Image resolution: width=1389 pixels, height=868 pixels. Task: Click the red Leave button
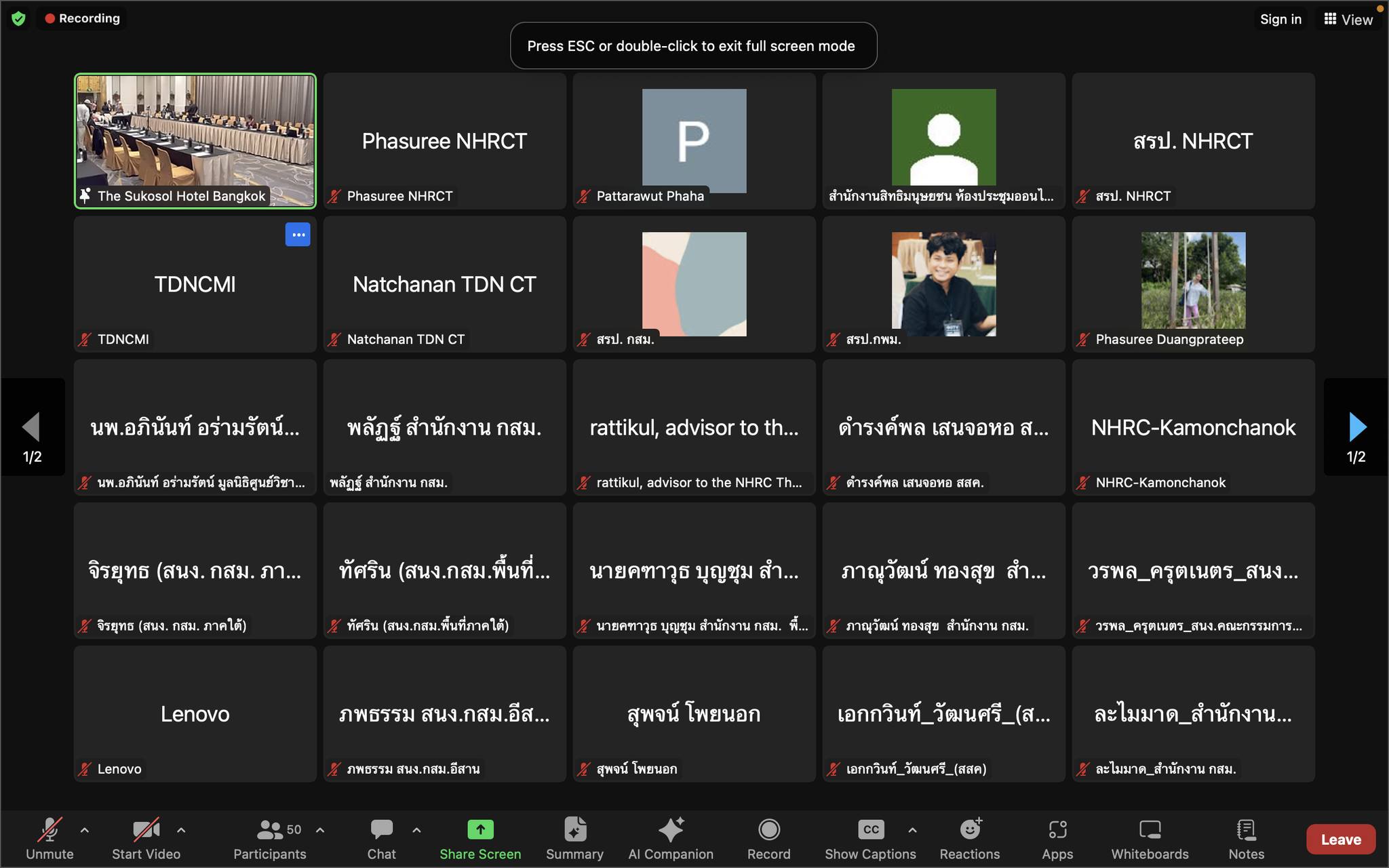[1341, 840]
